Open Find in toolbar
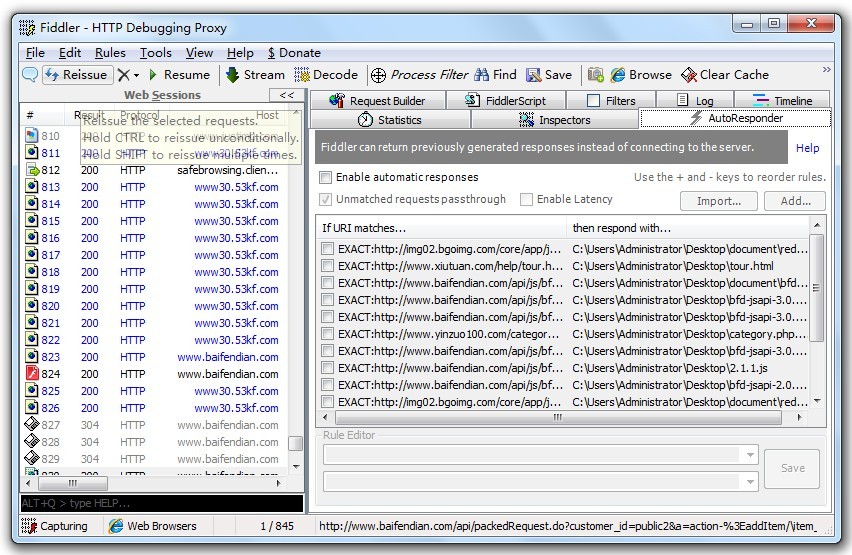The image size is (852, 555). 496,74
